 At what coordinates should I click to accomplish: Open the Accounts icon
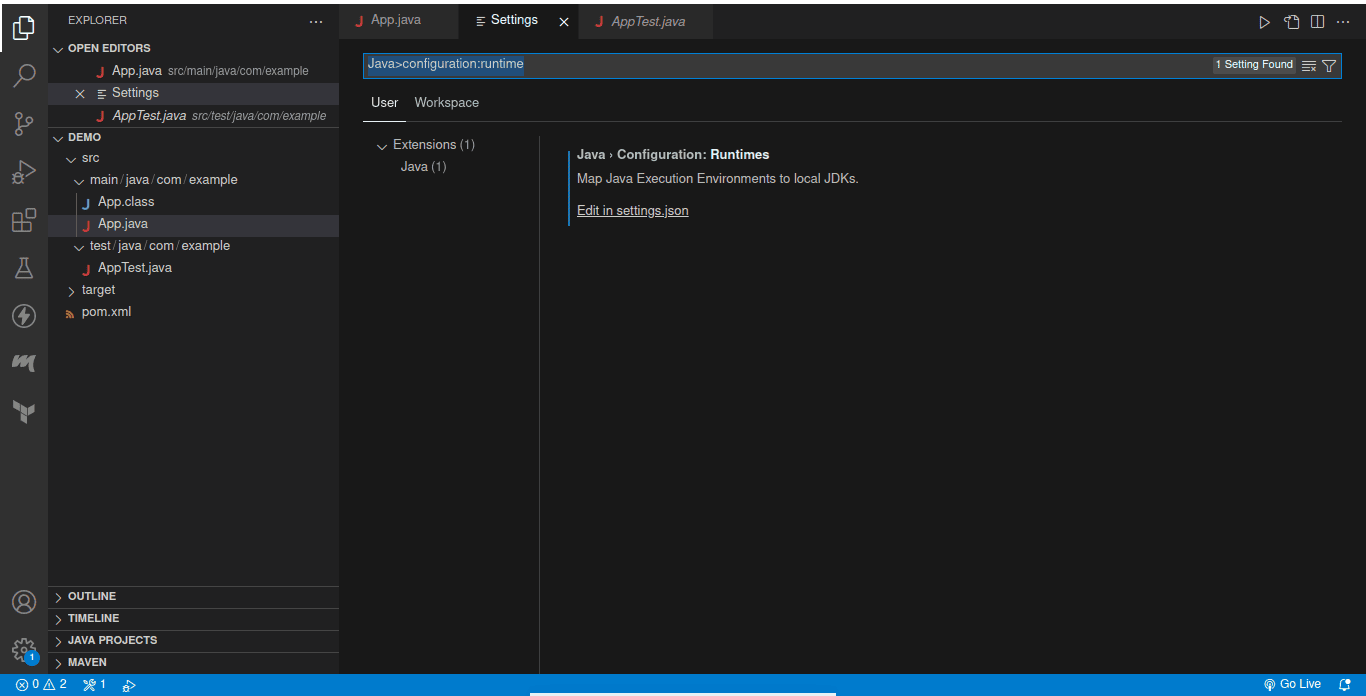[x=24, y=602]
